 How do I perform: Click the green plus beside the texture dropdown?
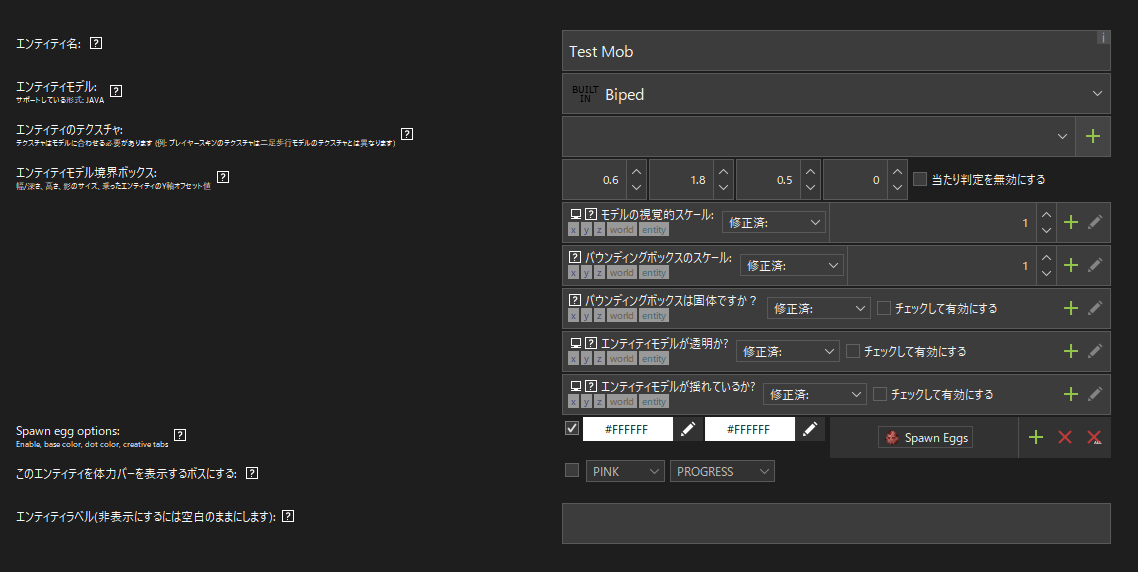point(1092,136)
